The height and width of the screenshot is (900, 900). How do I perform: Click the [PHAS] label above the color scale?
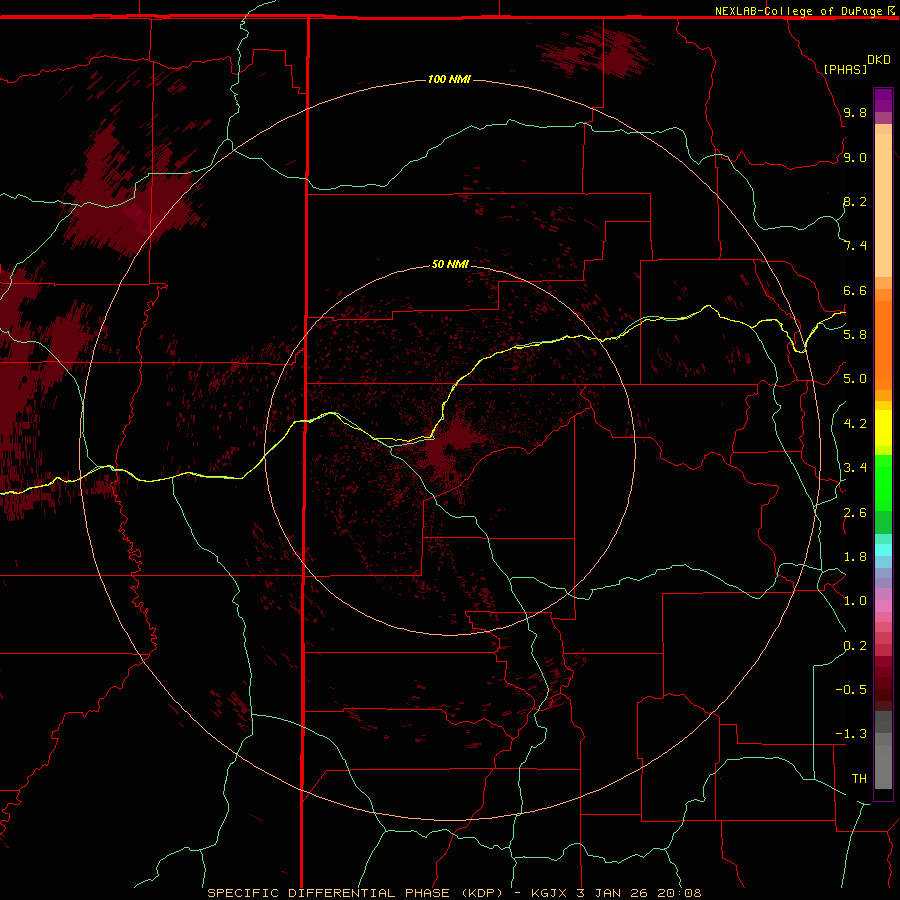(x=845, y=69)
